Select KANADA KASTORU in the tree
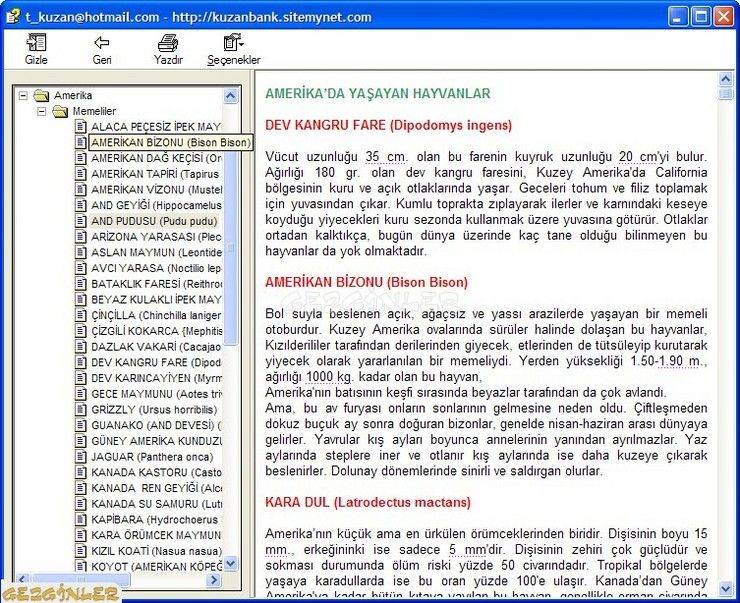 point(156,472)
